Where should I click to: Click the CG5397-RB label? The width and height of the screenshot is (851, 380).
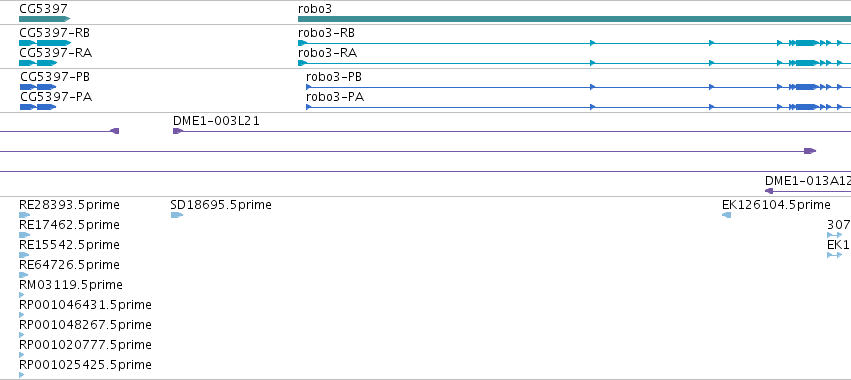click(54, 33)
